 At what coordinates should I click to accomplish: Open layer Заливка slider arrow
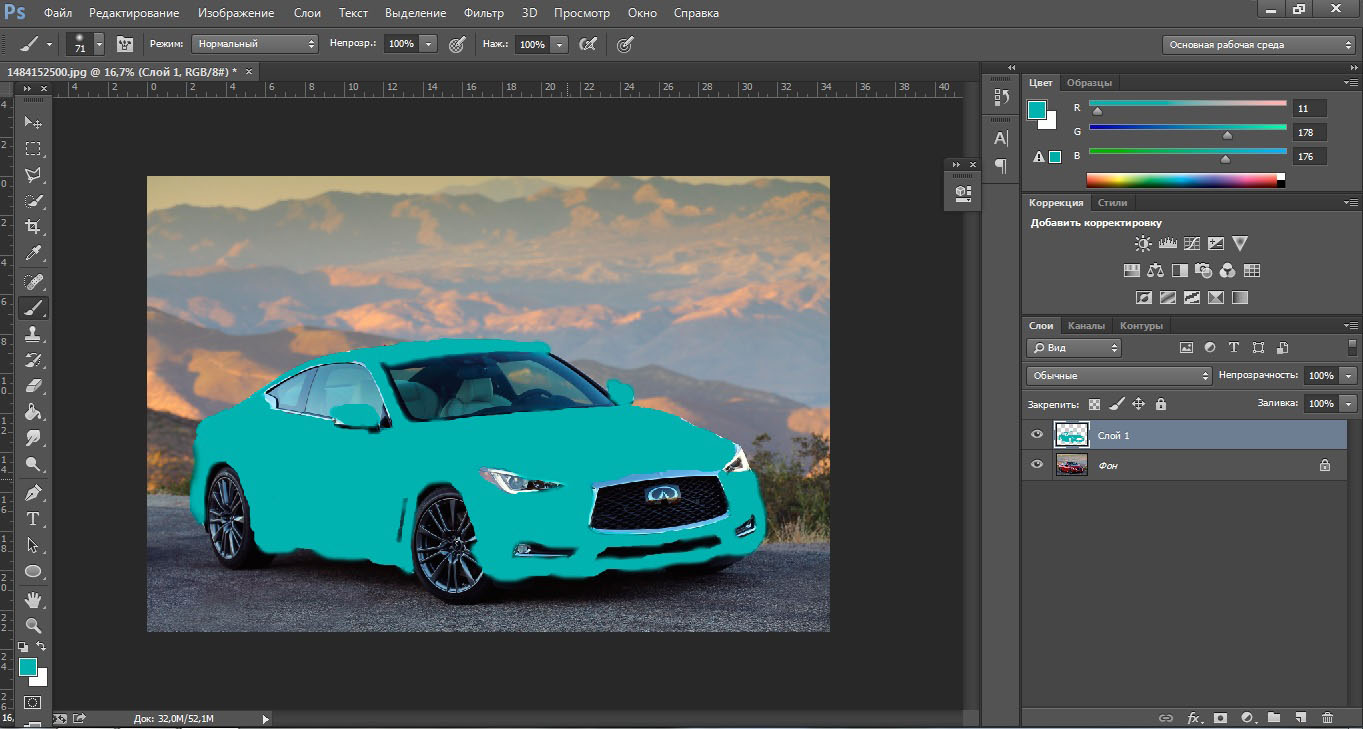(1349, 403)
